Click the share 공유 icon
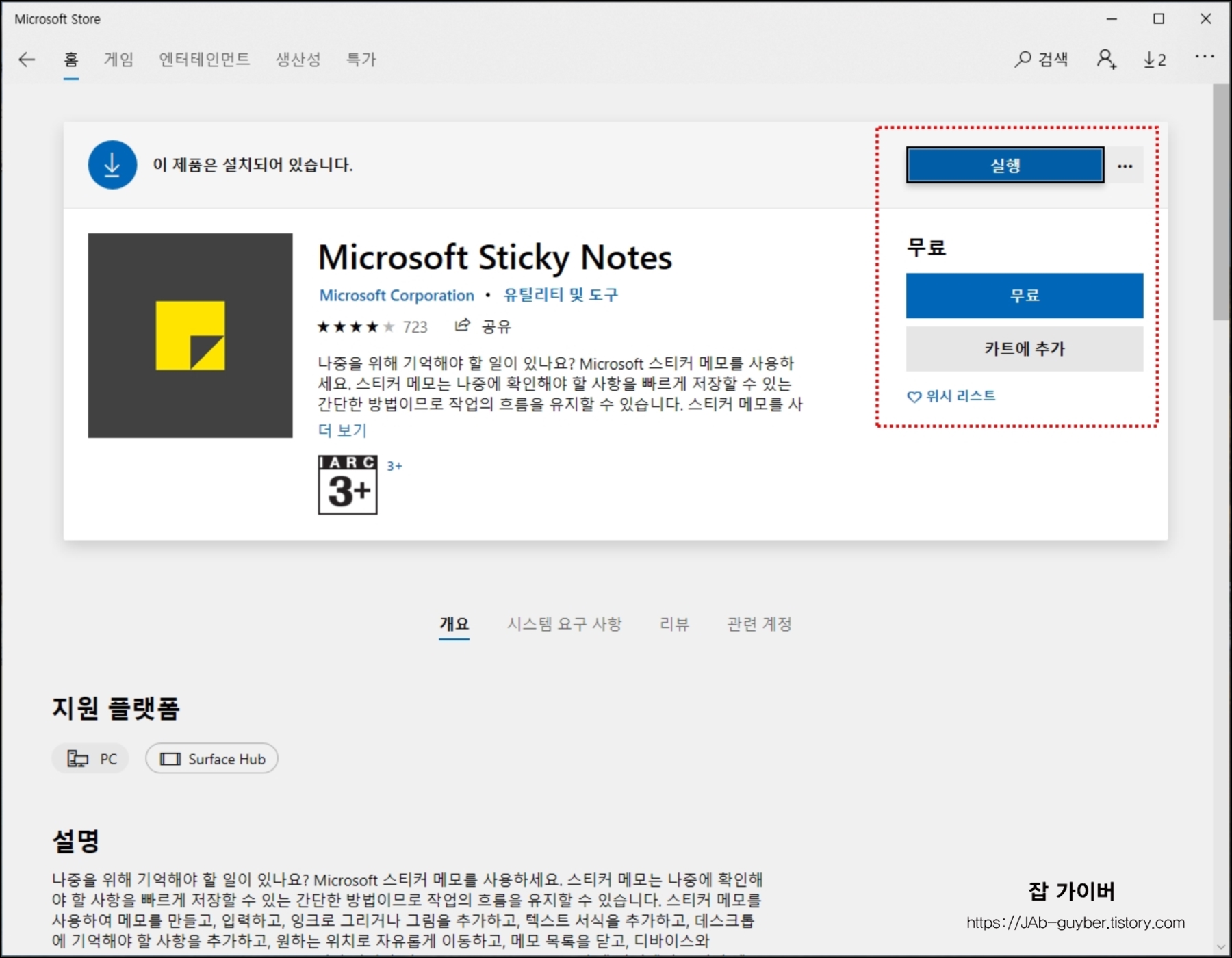Screen dimensions: 1232x958 pos(463,326)
